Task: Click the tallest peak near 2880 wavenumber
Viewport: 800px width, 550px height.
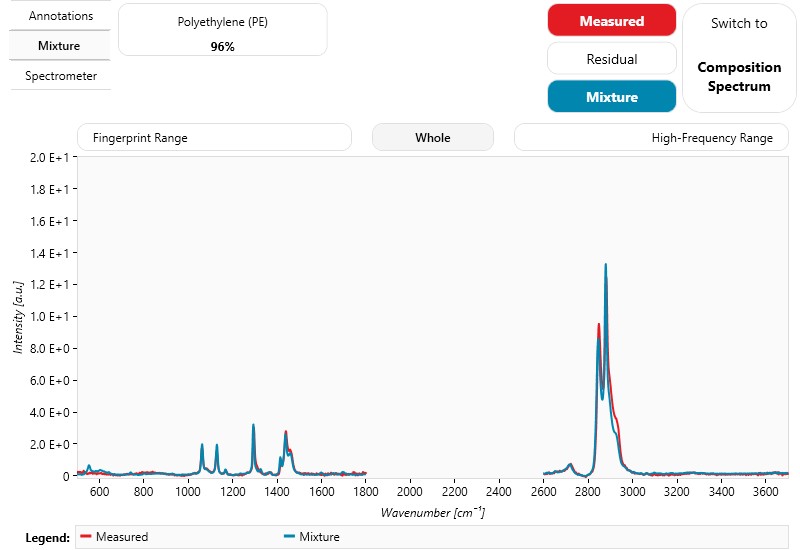Action: (x=605, y=266)
